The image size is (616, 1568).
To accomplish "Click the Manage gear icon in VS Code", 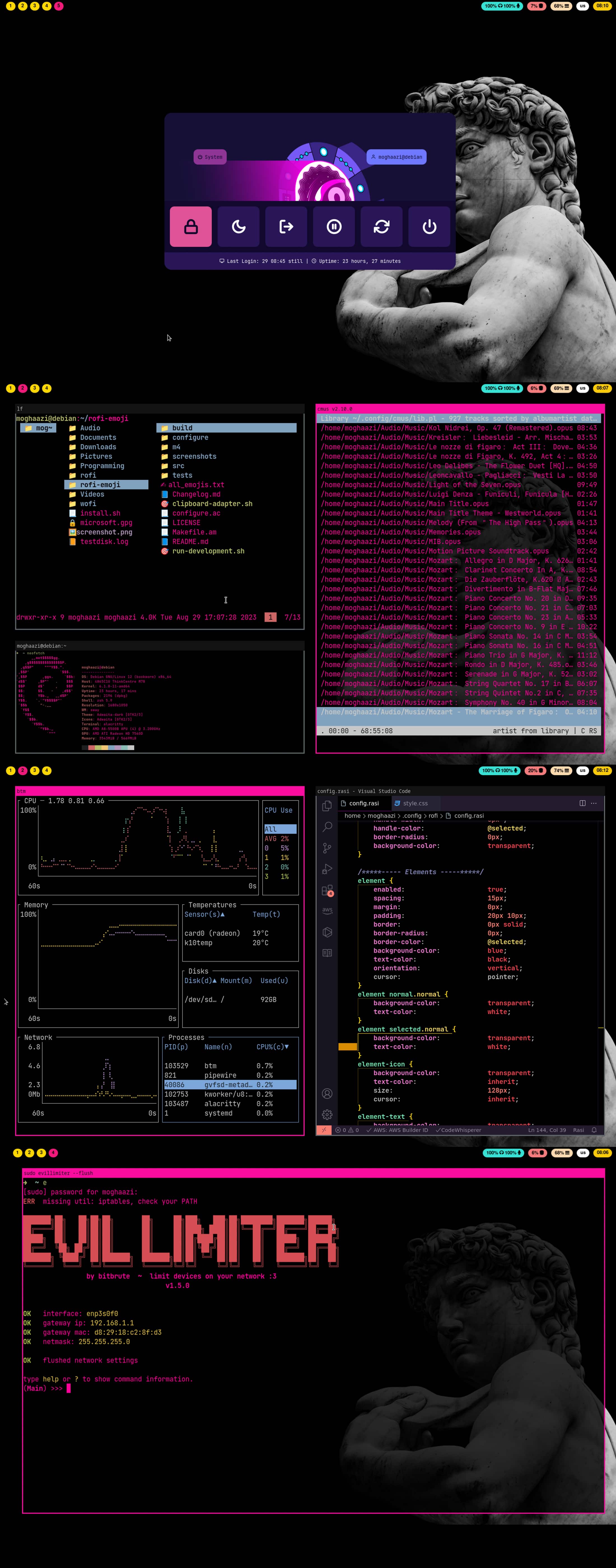I will (327, 1114).
